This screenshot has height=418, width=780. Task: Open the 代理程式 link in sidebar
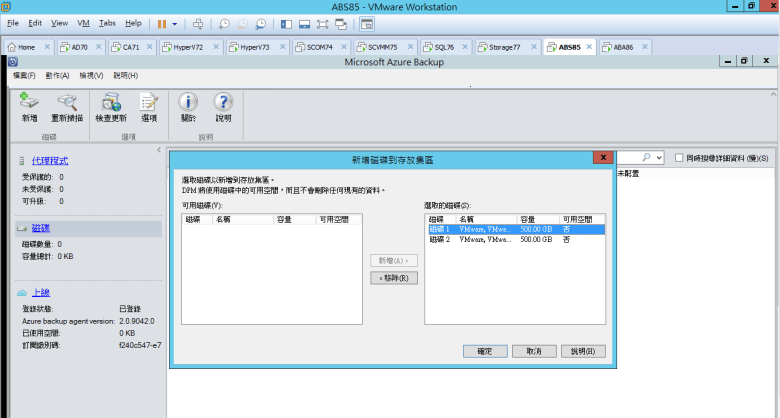tap(50, 160)
